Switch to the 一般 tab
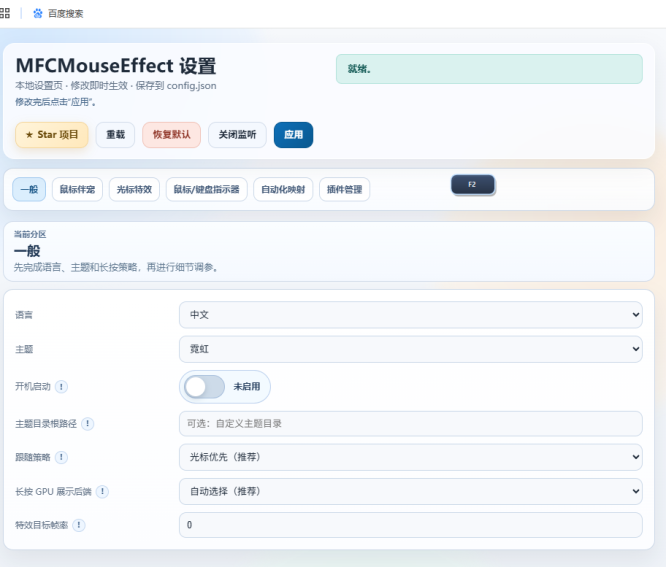Screen dimensions: 666x567 (x=29, y=189)
